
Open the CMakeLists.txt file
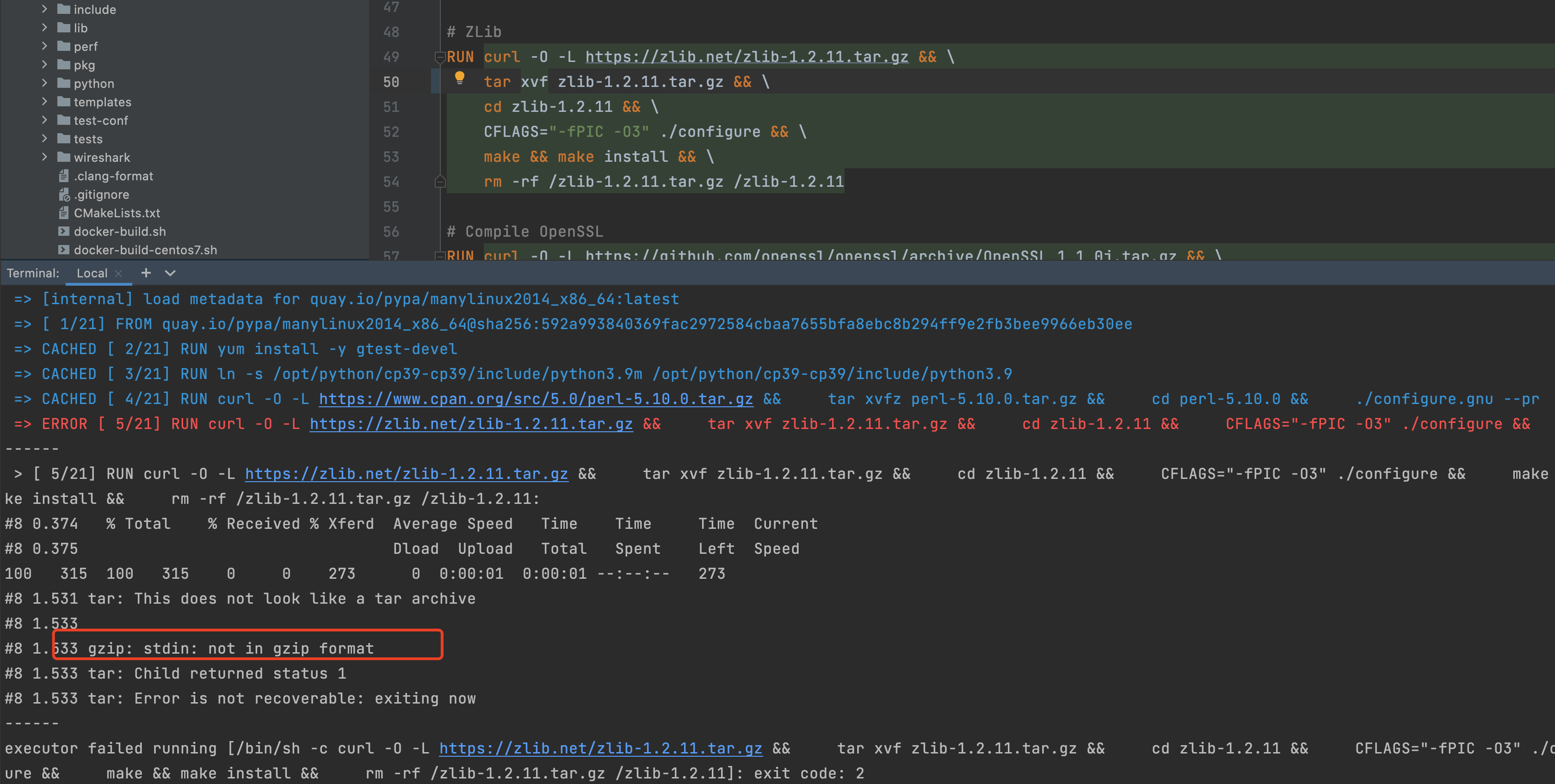pos(117,213)
